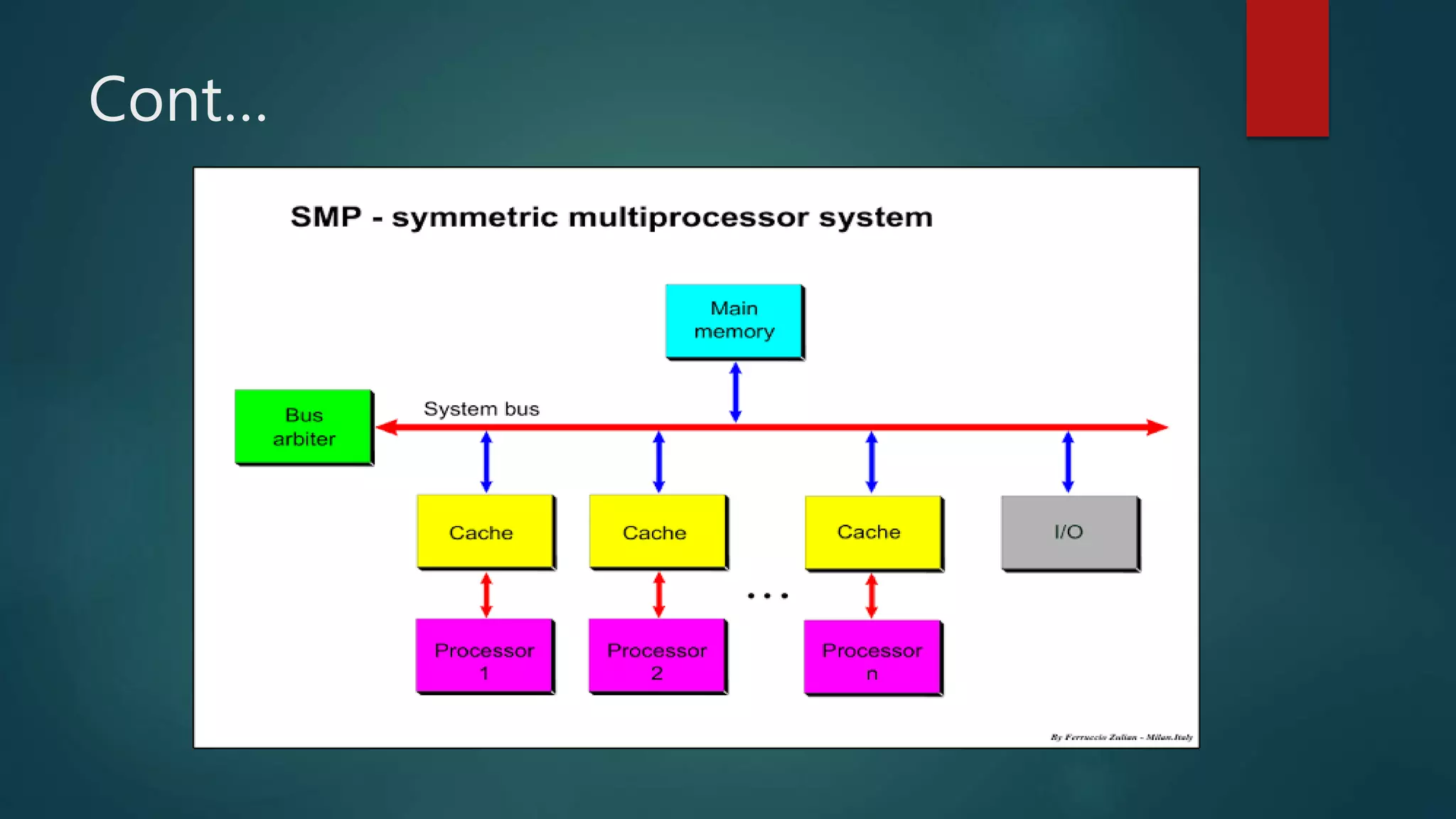
Task: Click the System bus label
Action: coord(481,409)
